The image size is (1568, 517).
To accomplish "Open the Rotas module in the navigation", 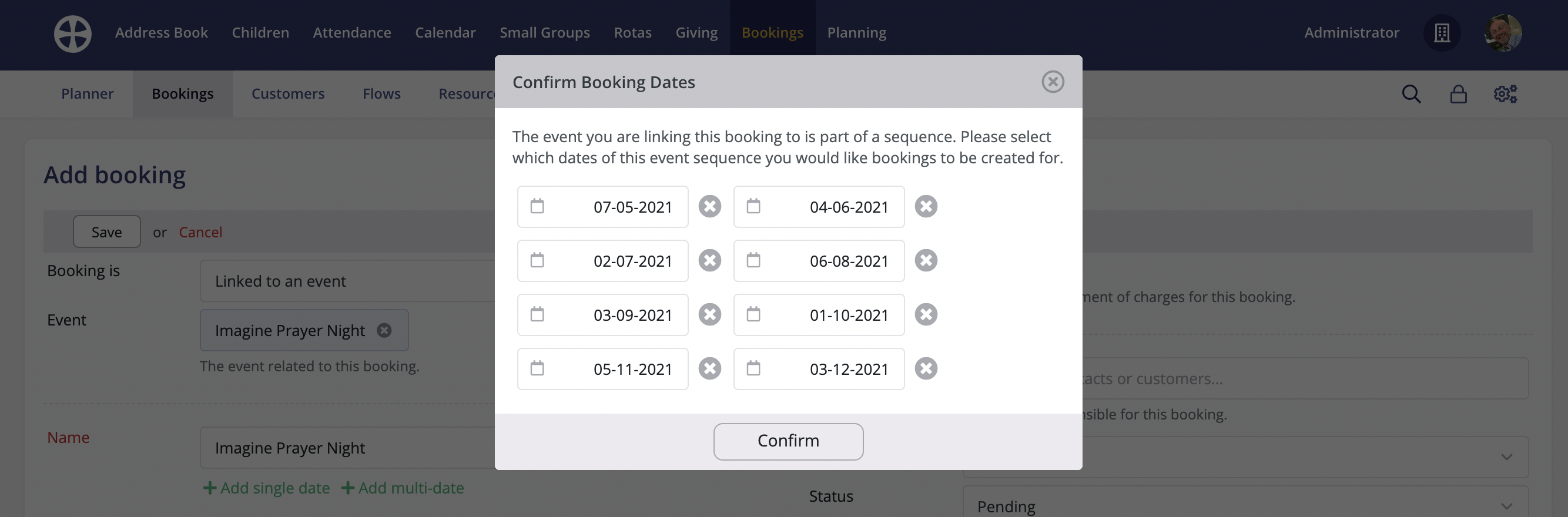I will click(632, 32).
